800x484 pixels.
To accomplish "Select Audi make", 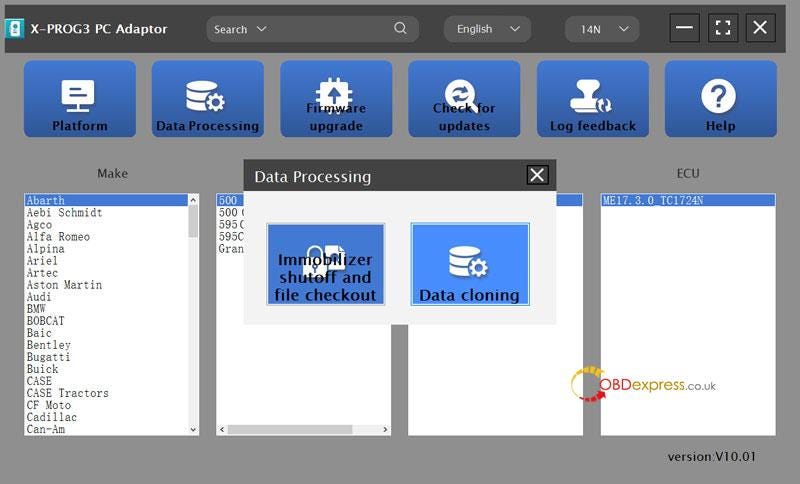I will click(x=107, y=297).
